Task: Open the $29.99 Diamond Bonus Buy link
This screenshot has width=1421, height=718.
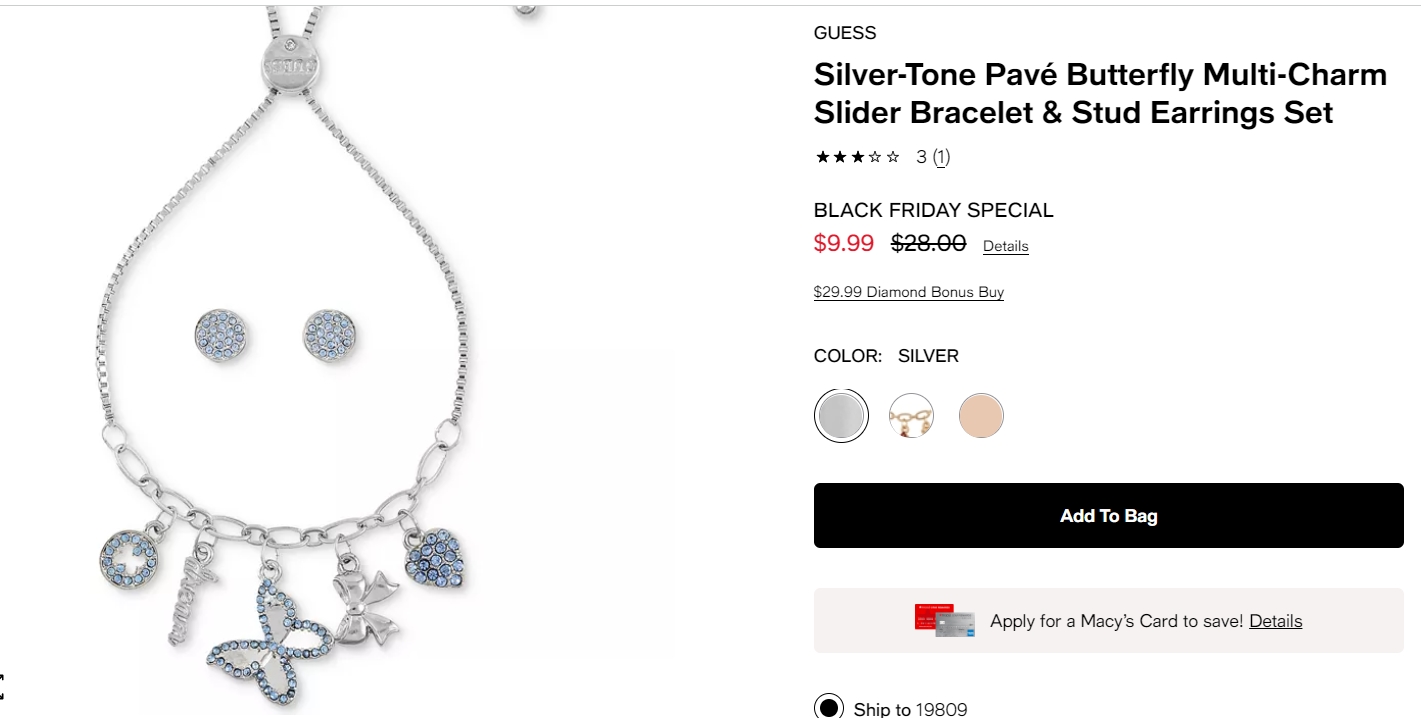Action: pyautogui.click(x=908, y=292)
